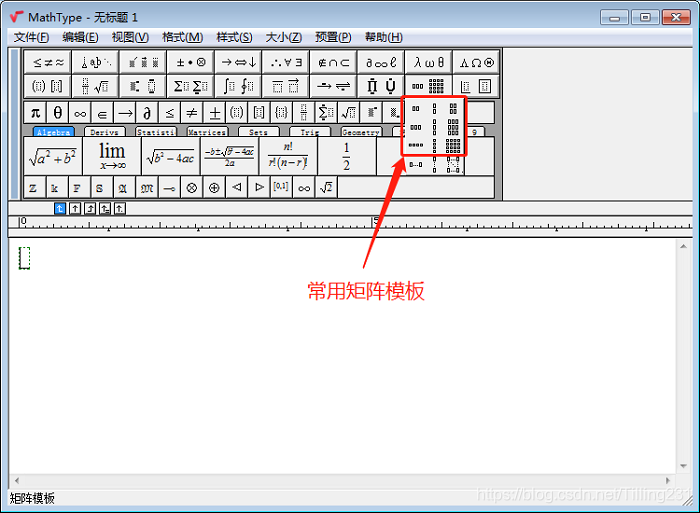
Task: Click the empty equation slot in editor
Action: pos(24,258)
